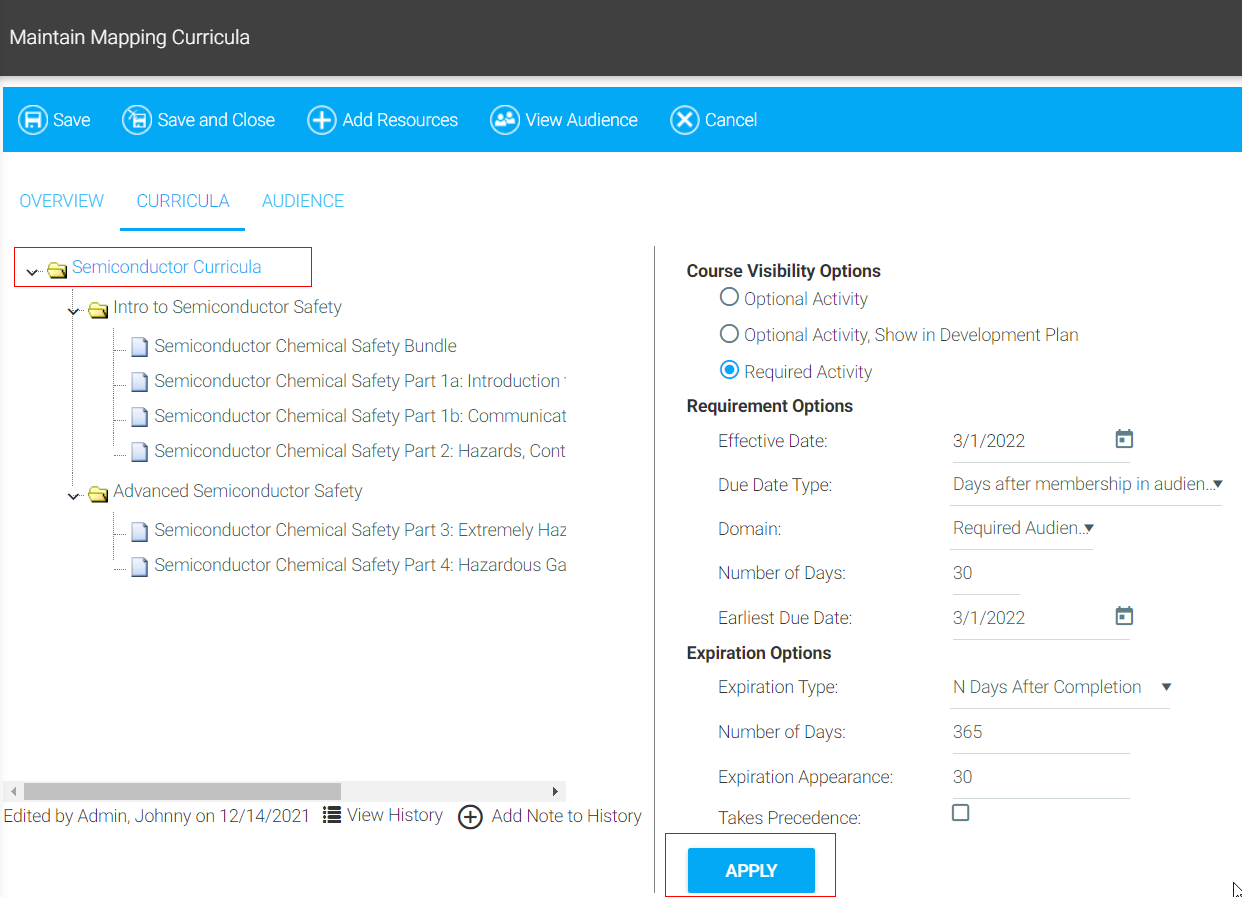Click the View History list icon
The width and height of the screenshot is (1242, 897).
pos(332,815)
